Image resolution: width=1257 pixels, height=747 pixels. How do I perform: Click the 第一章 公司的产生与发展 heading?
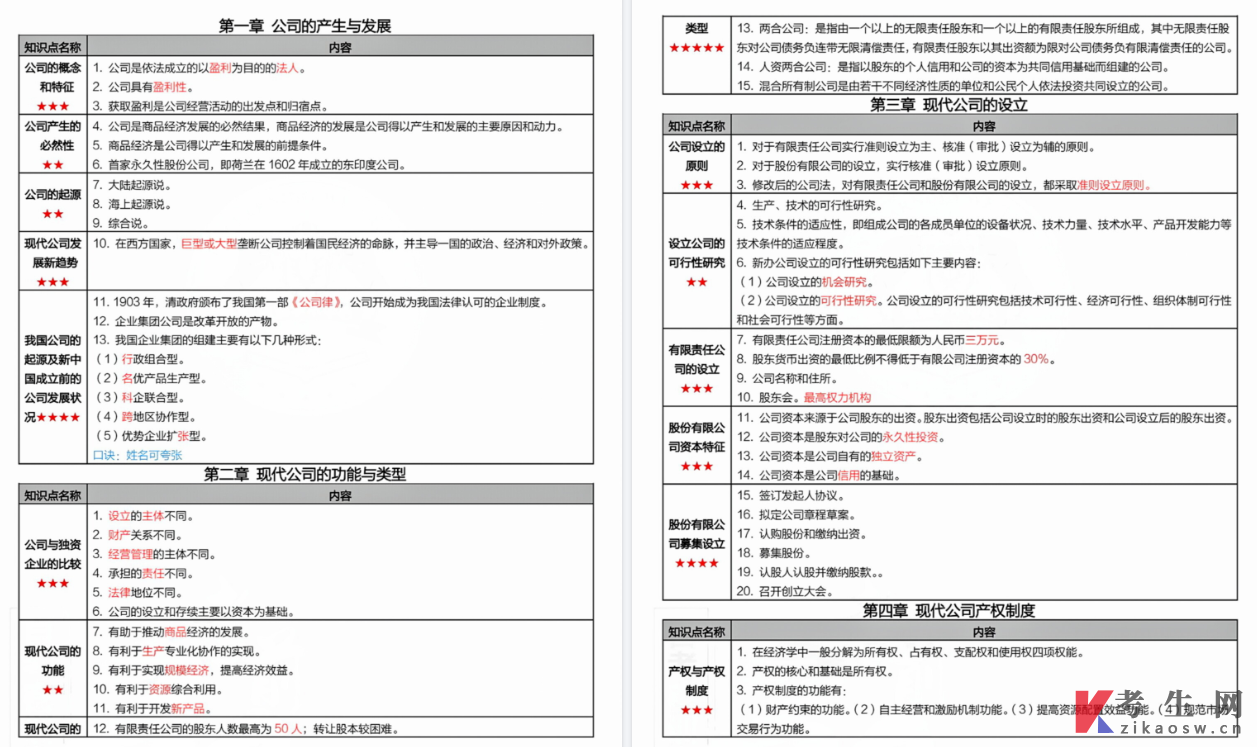[305, 25]
